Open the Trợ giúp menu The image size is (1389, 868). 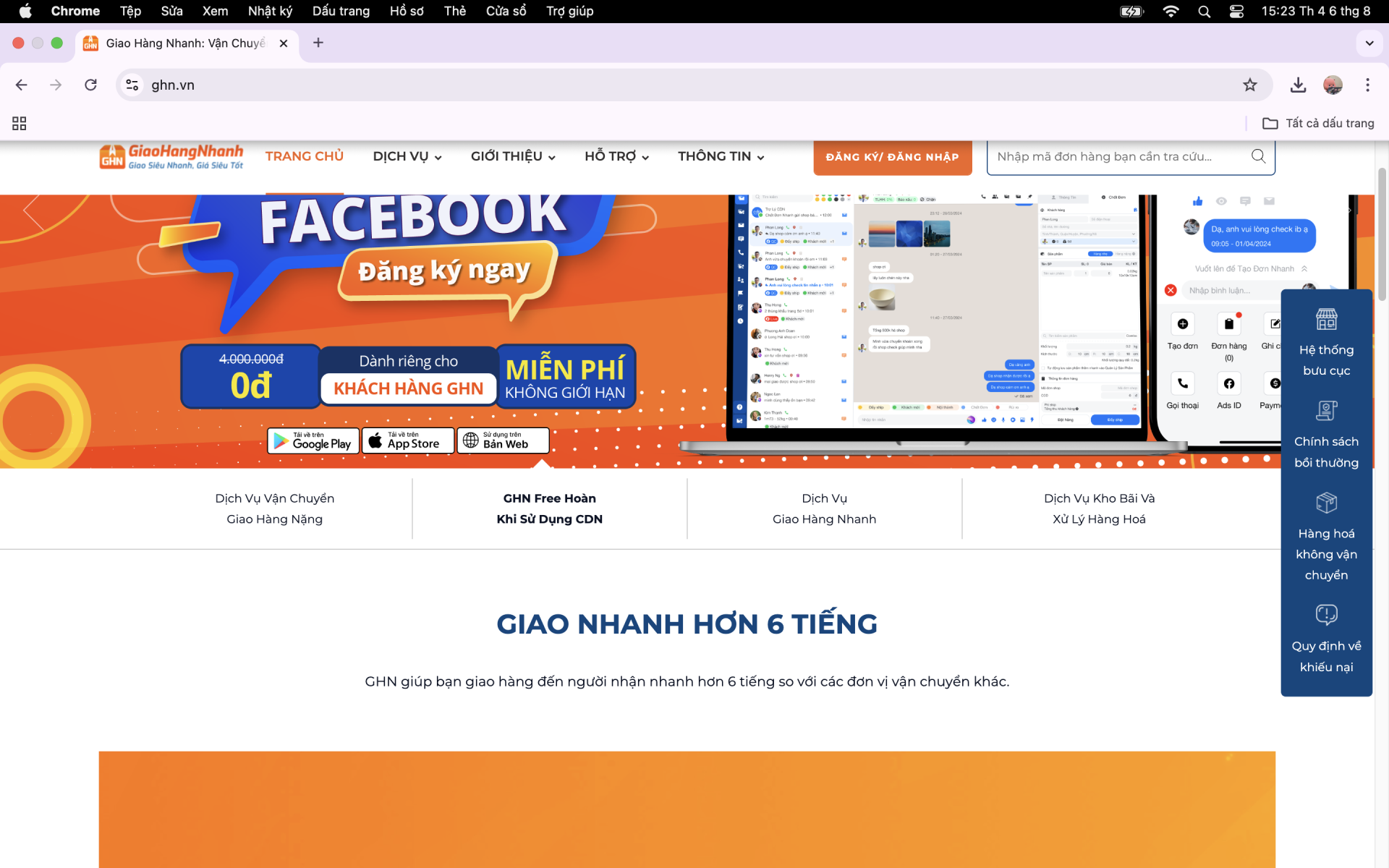(569, 11)
